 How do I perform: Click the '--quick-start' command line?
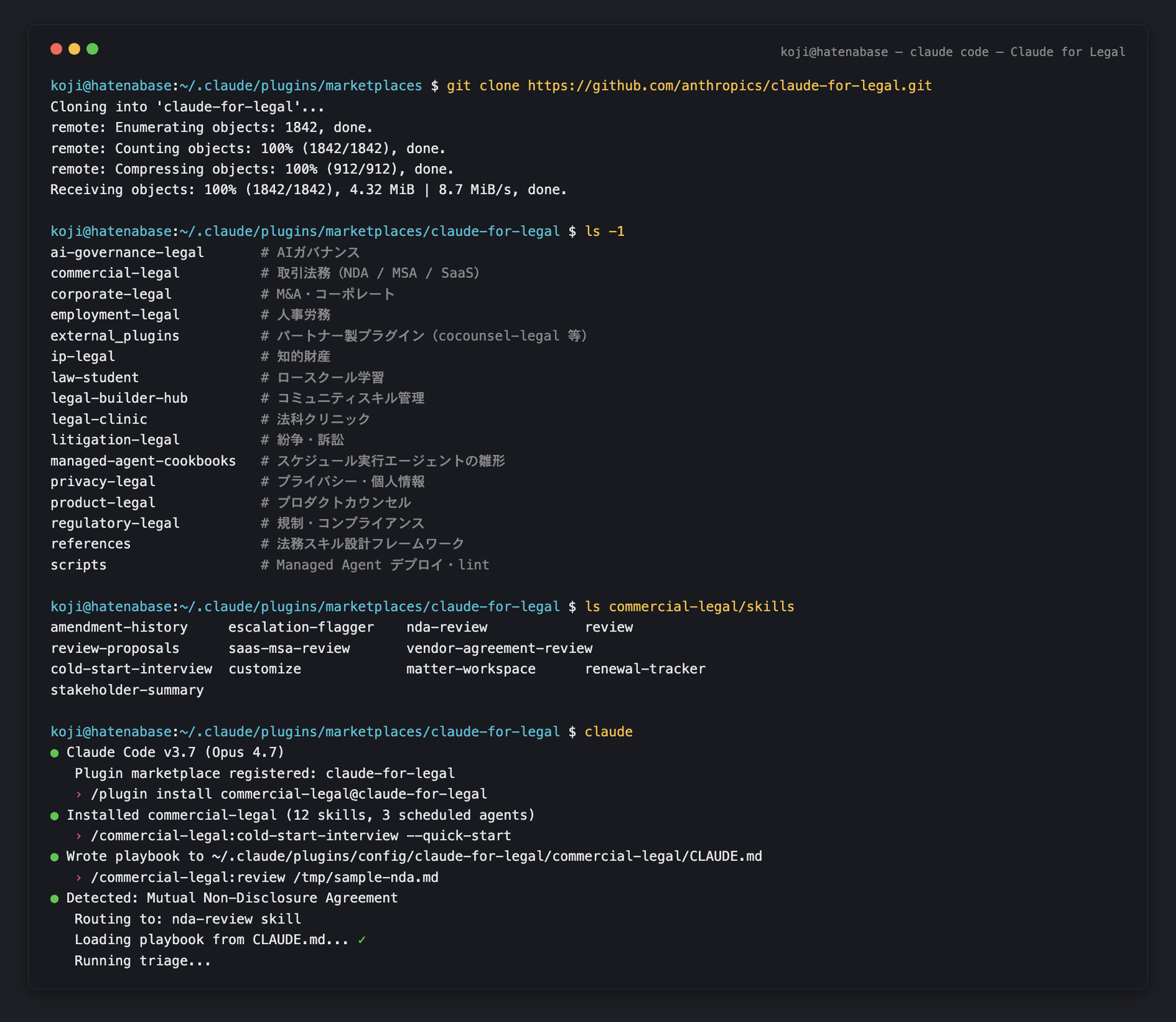point(301,836)
